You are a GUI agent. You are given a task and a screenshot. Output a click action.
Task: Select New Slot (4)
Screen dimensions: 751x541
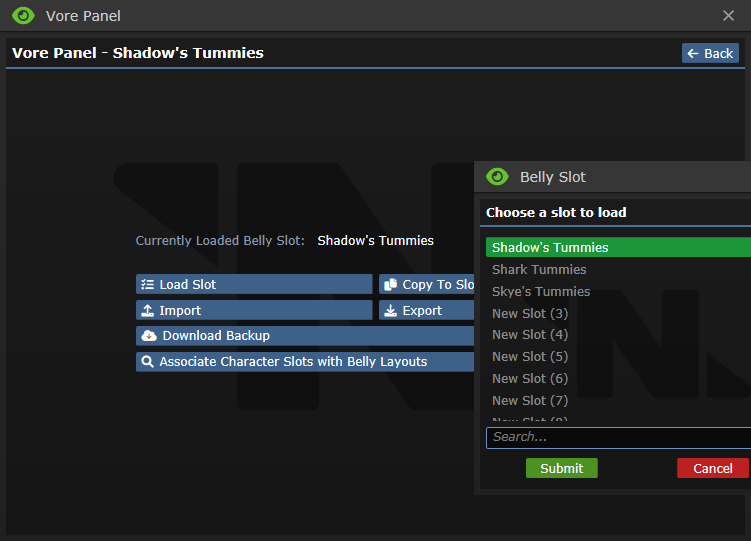[x=618, y=335]
